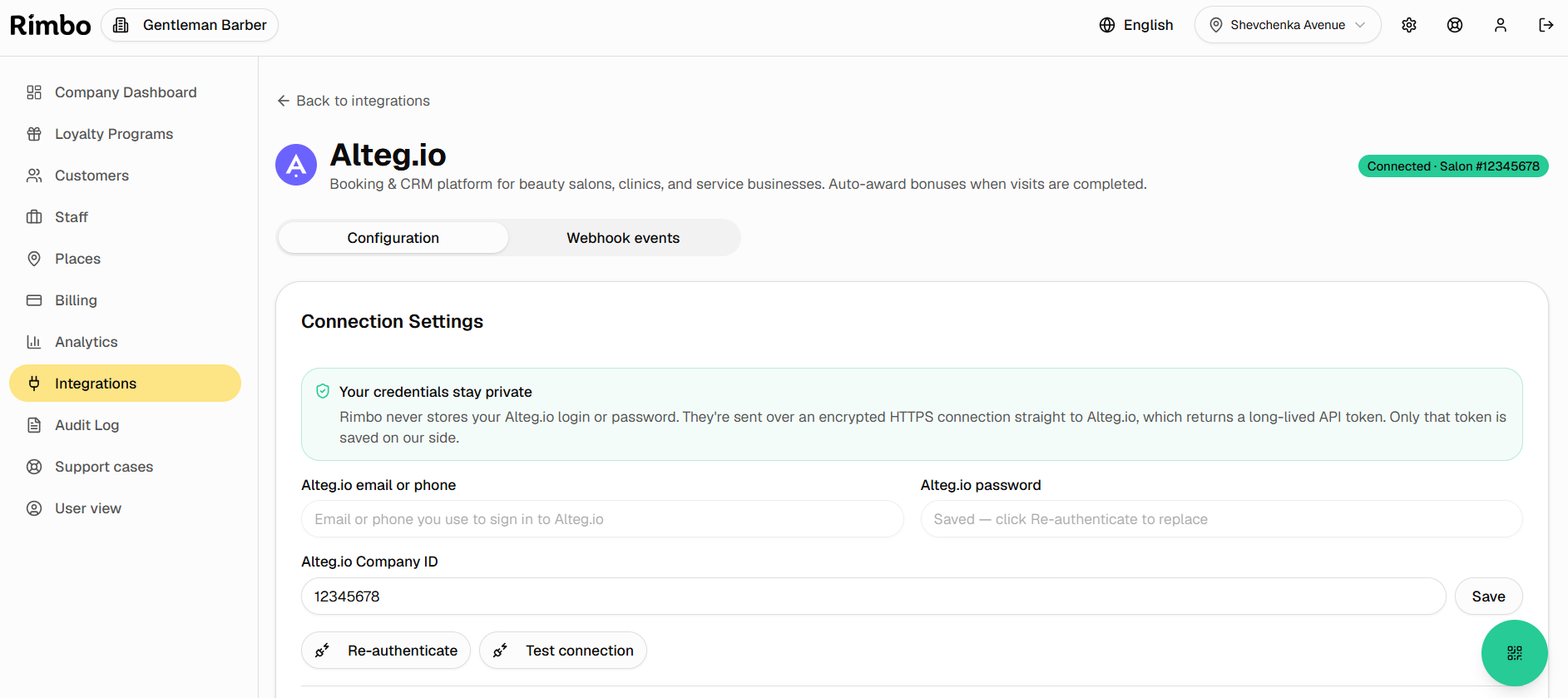Click the Save button for Company ID
This screenshot has width=1568, height=698.
1488,597
